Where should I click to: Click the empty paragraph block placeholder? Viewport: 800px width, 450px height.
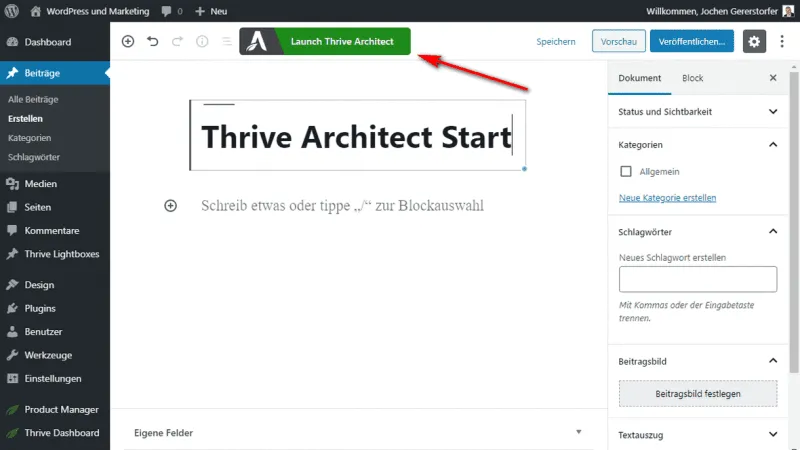342,206
